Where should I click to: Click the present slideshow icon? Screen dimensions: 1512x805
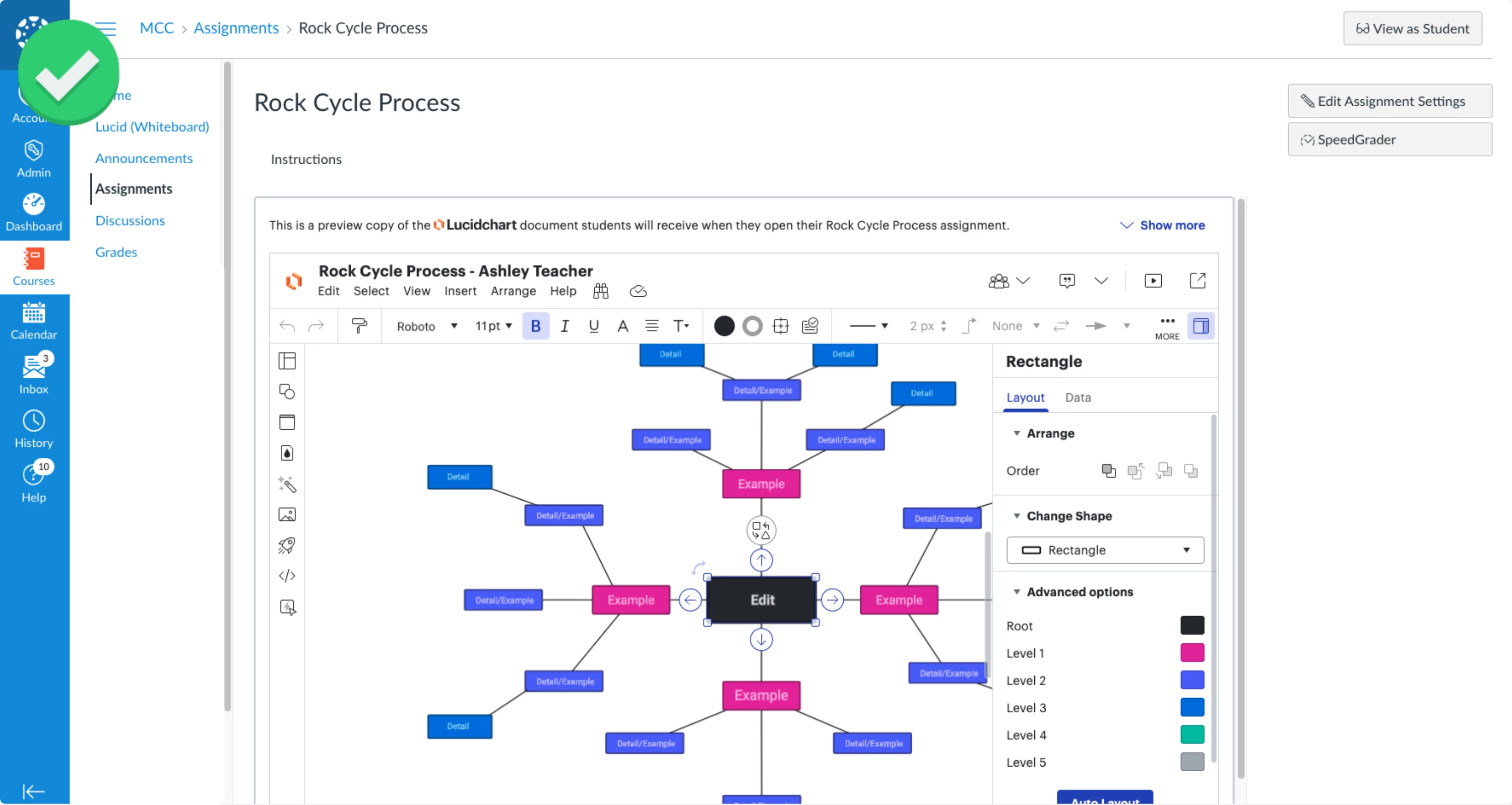coord(1153,281)
